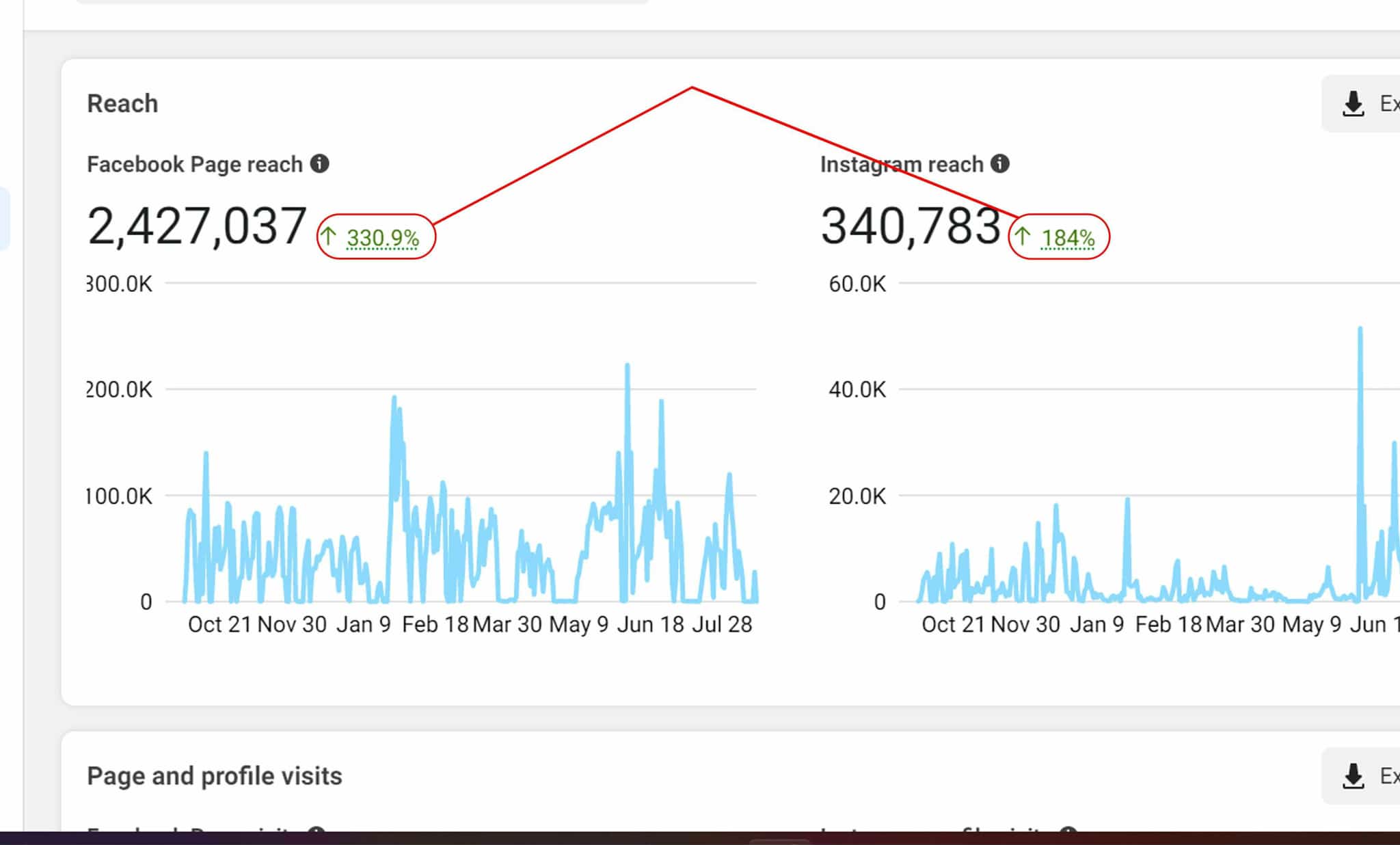Select the 340,783 Instagram reach total
The height and width of the screenshot is (845, 1400).
910,226
